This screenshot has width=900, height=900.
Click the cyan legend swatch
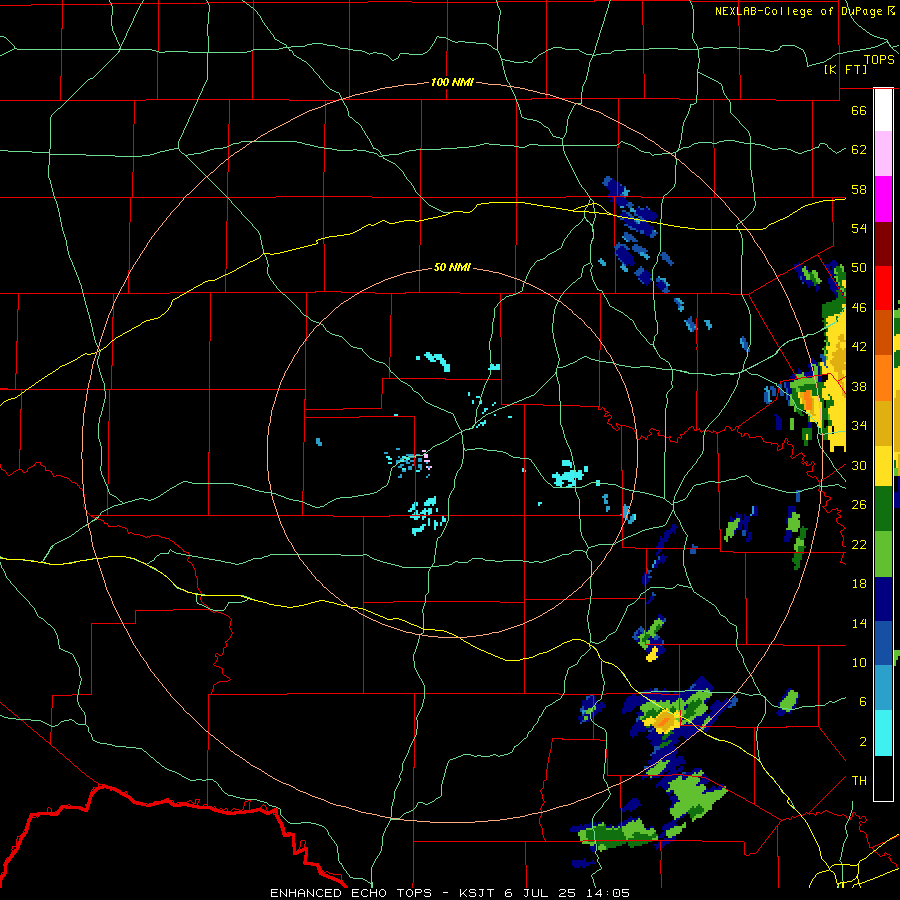[x=883, y=733]
